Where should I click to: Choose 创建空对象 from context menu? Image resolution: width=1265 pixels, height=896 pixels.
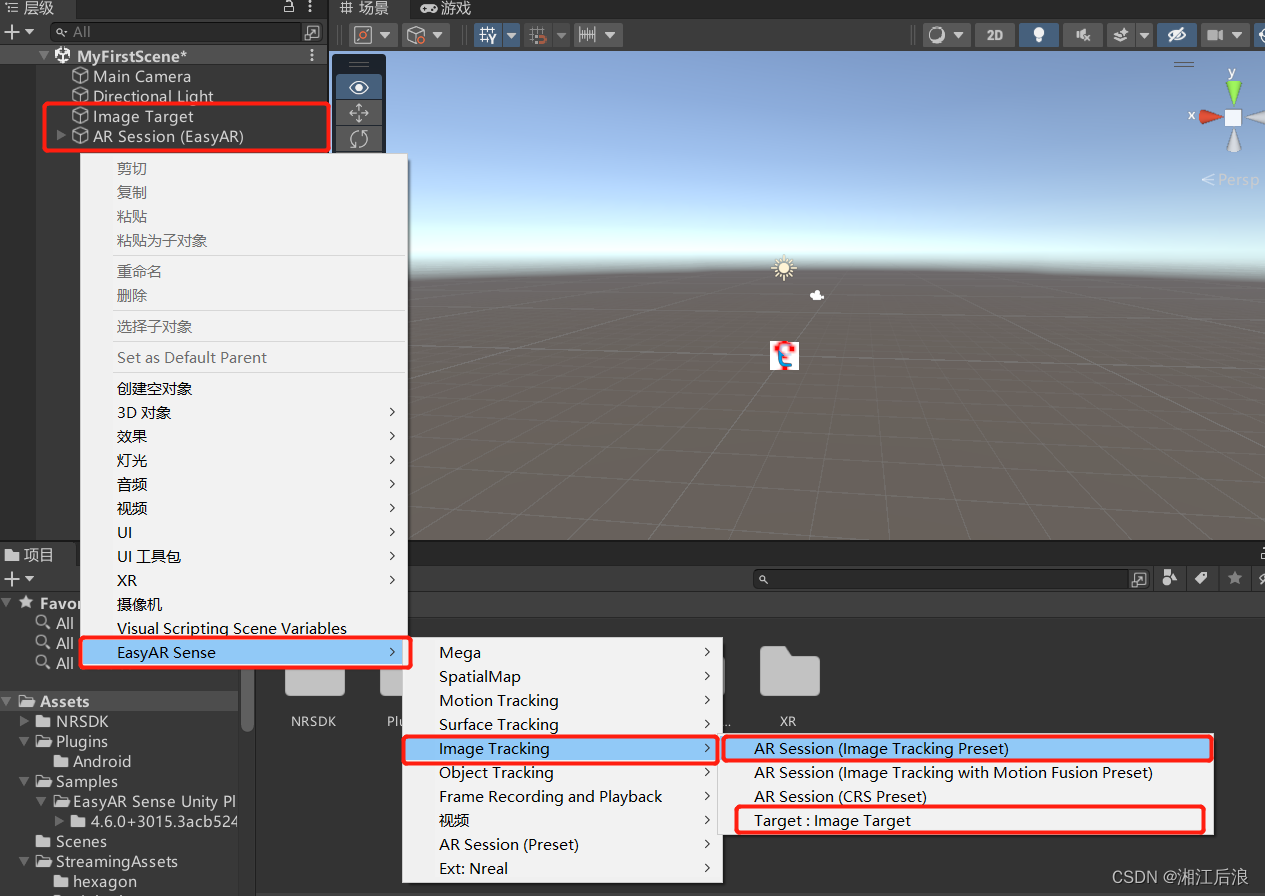pos(244,388)
